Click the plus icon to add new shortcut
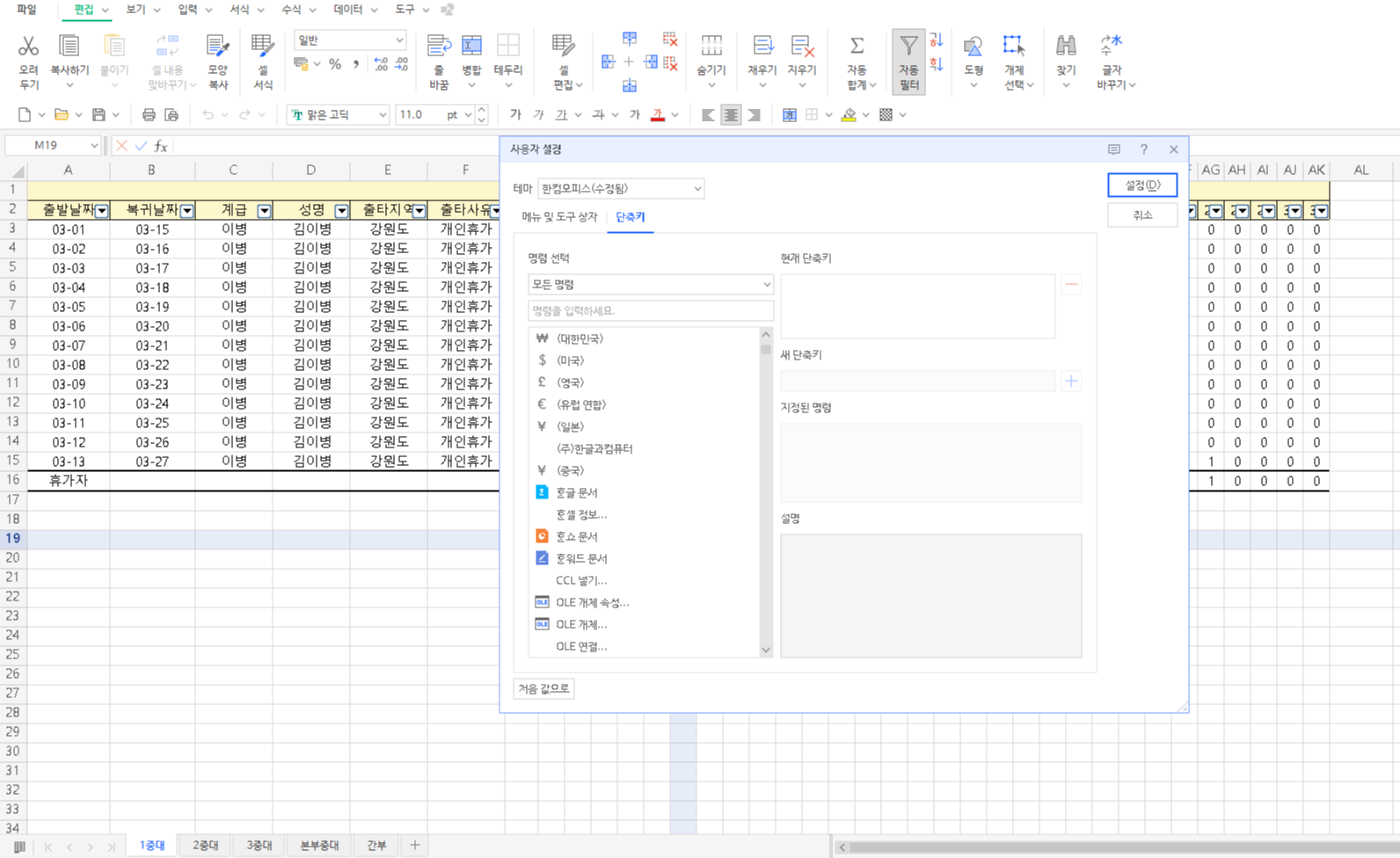 point(1071,381)
